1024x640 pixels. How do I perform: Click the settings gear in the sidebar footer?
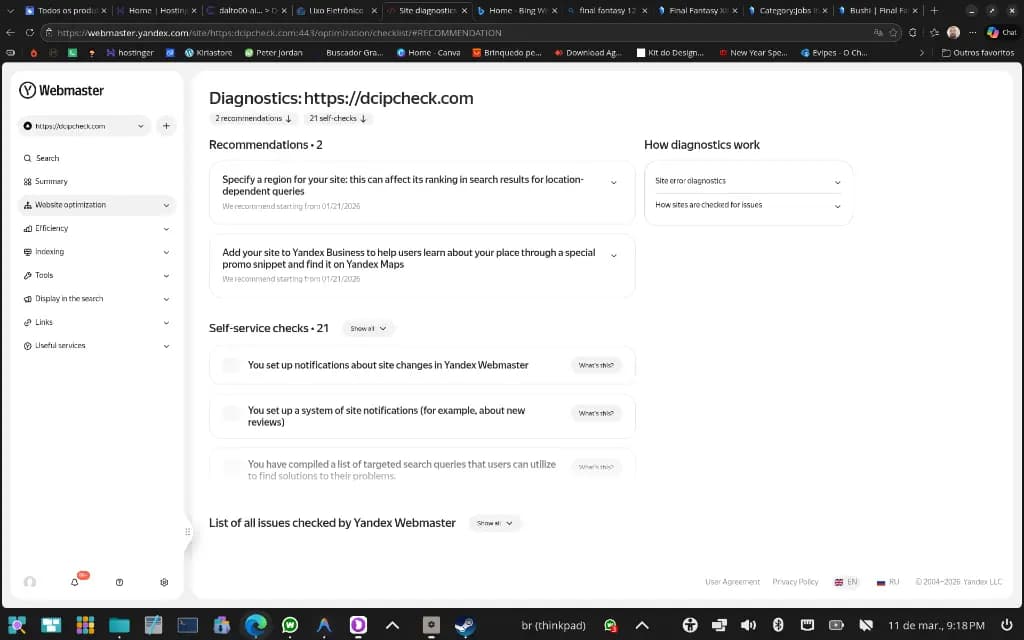point(164,582)
